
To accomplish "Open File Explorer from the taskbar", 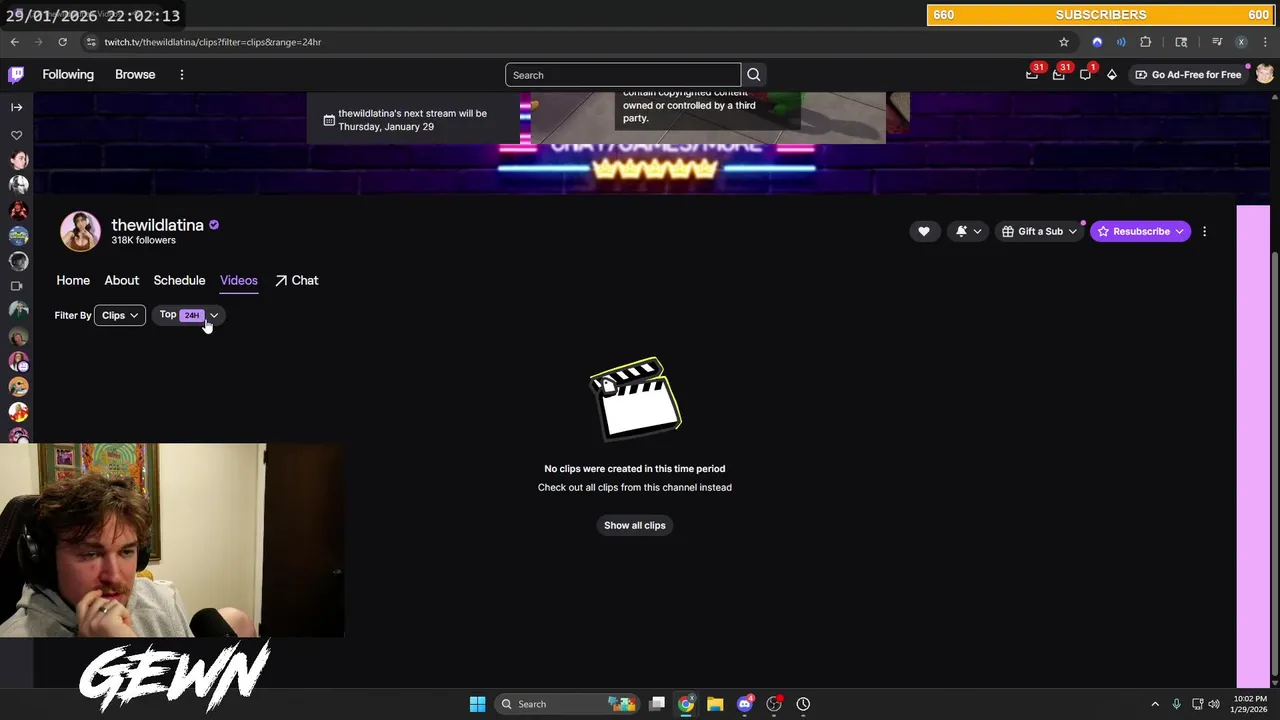I will click(715, 704).
